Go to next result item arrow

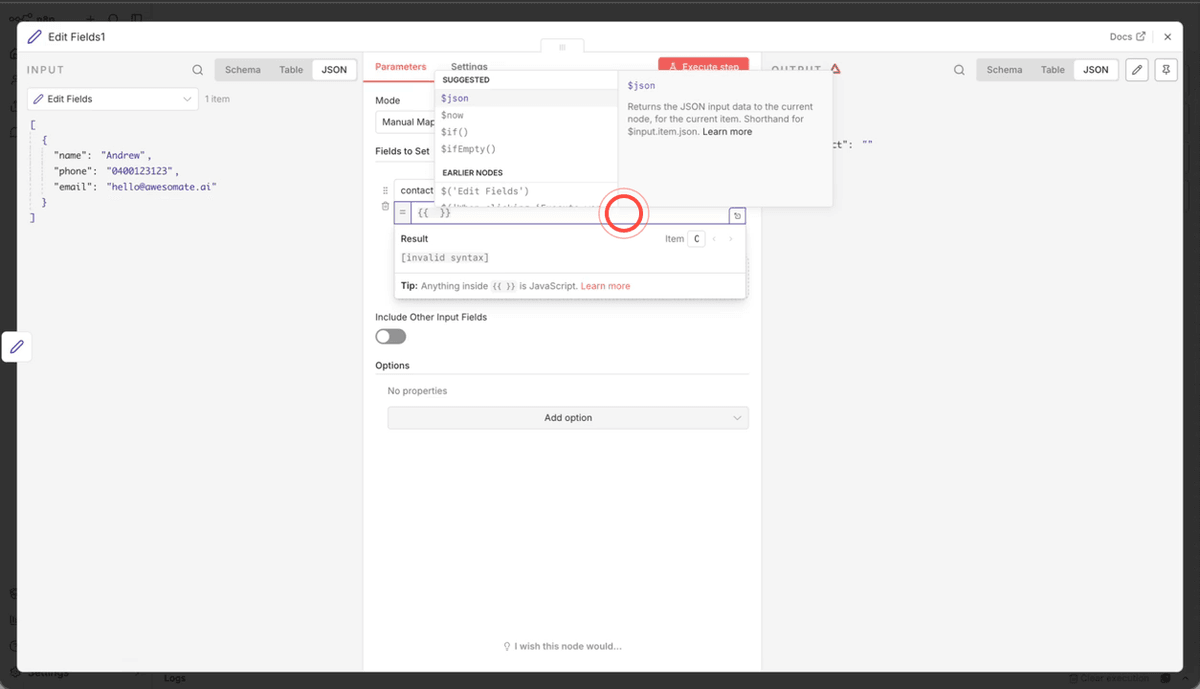click(731, 239)
